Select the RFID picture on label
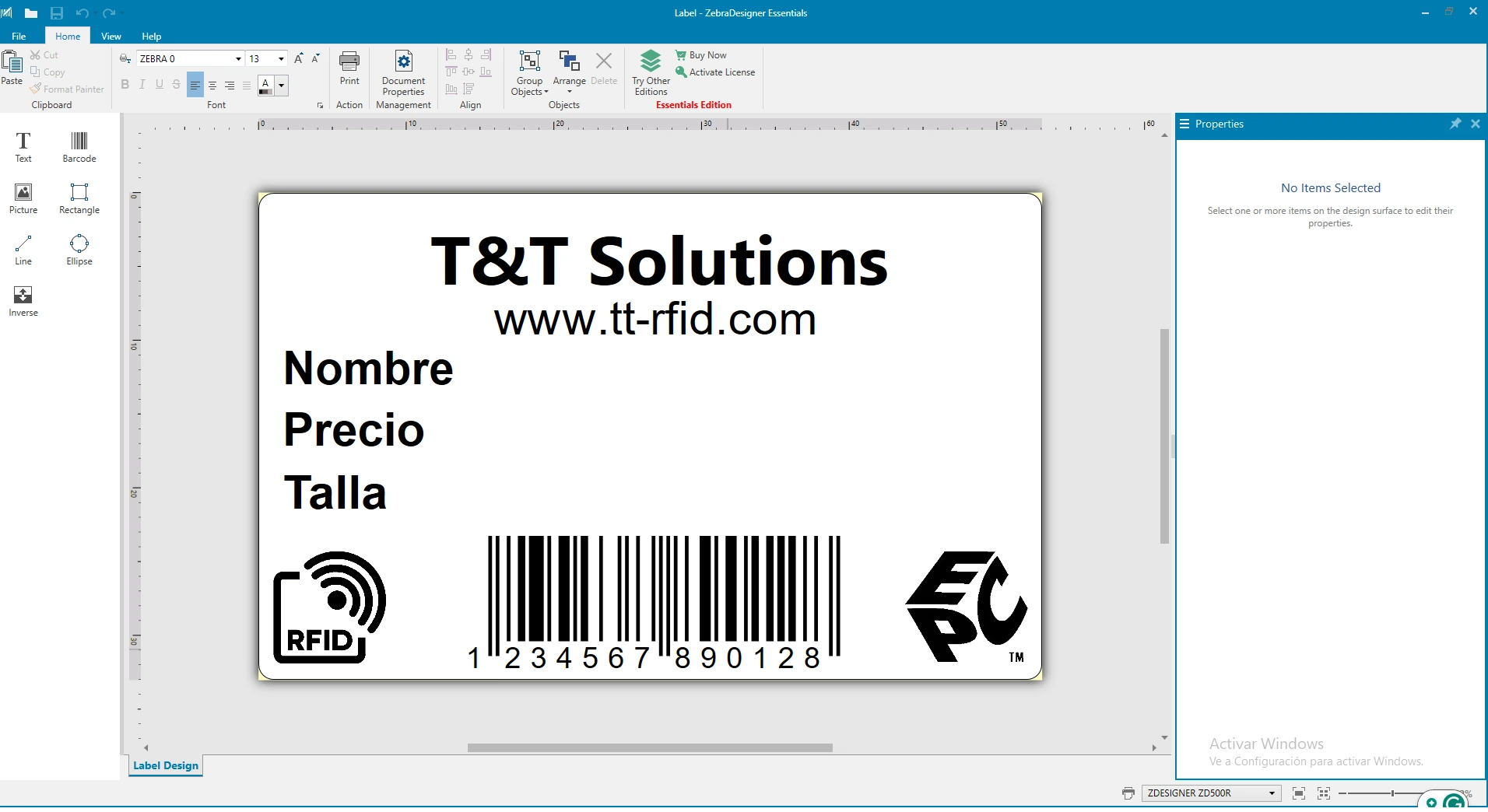Viewport: 1488px width, 812px height. pyautogui.click(x=330, y=607)
